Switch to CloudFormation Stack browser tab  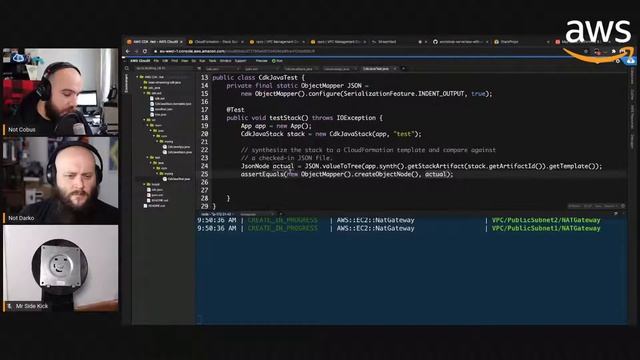pyautogui.click(x=216, y=42)
